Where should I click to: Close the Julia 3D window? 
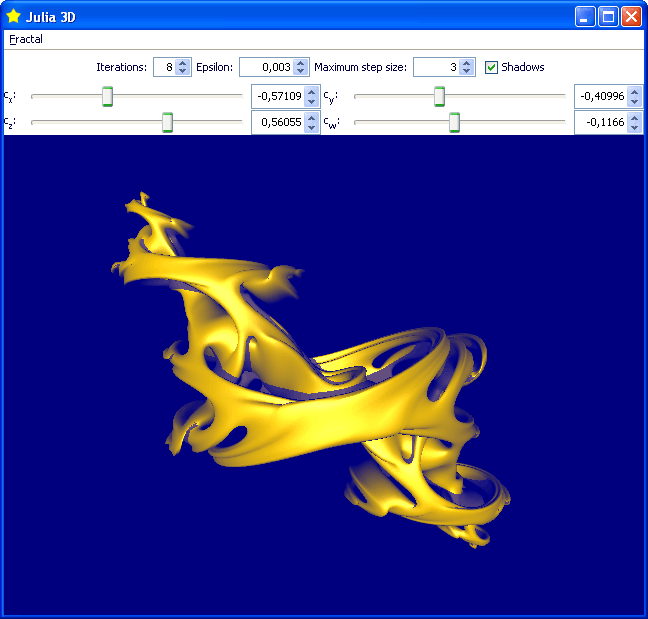coord(631,17)
